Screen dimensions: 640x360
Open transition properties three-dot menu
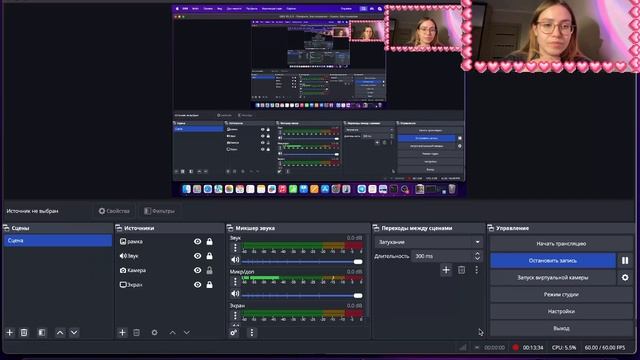[476, 270]
